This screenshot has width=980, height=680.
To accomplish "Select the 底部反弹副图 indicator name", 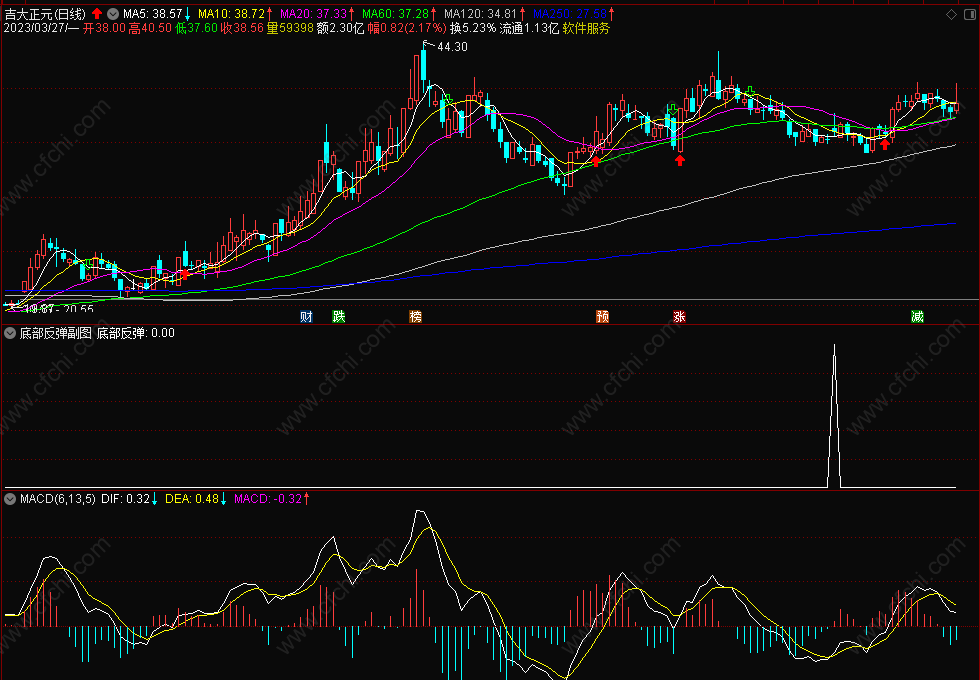I will click(56, 333).
